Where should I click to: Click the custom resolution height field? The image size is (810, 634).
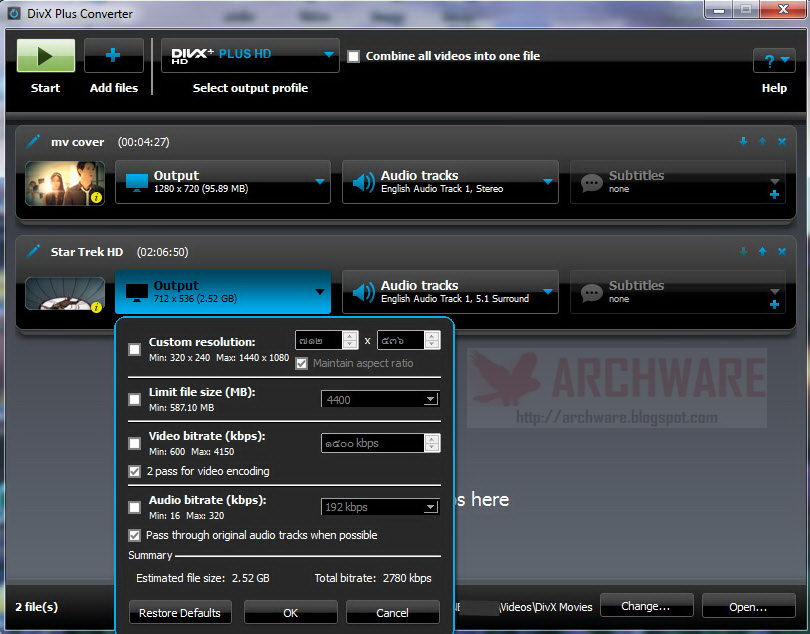(401, 340)
